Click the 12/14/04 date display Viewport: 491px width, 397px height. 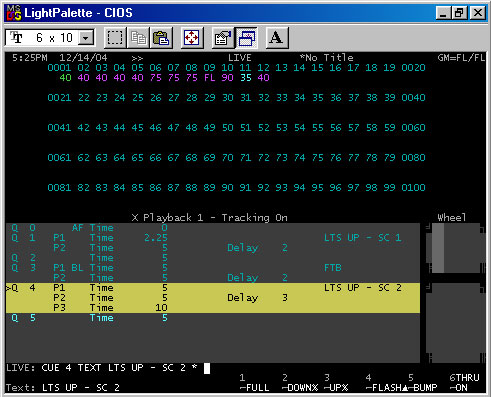(83, 58)
